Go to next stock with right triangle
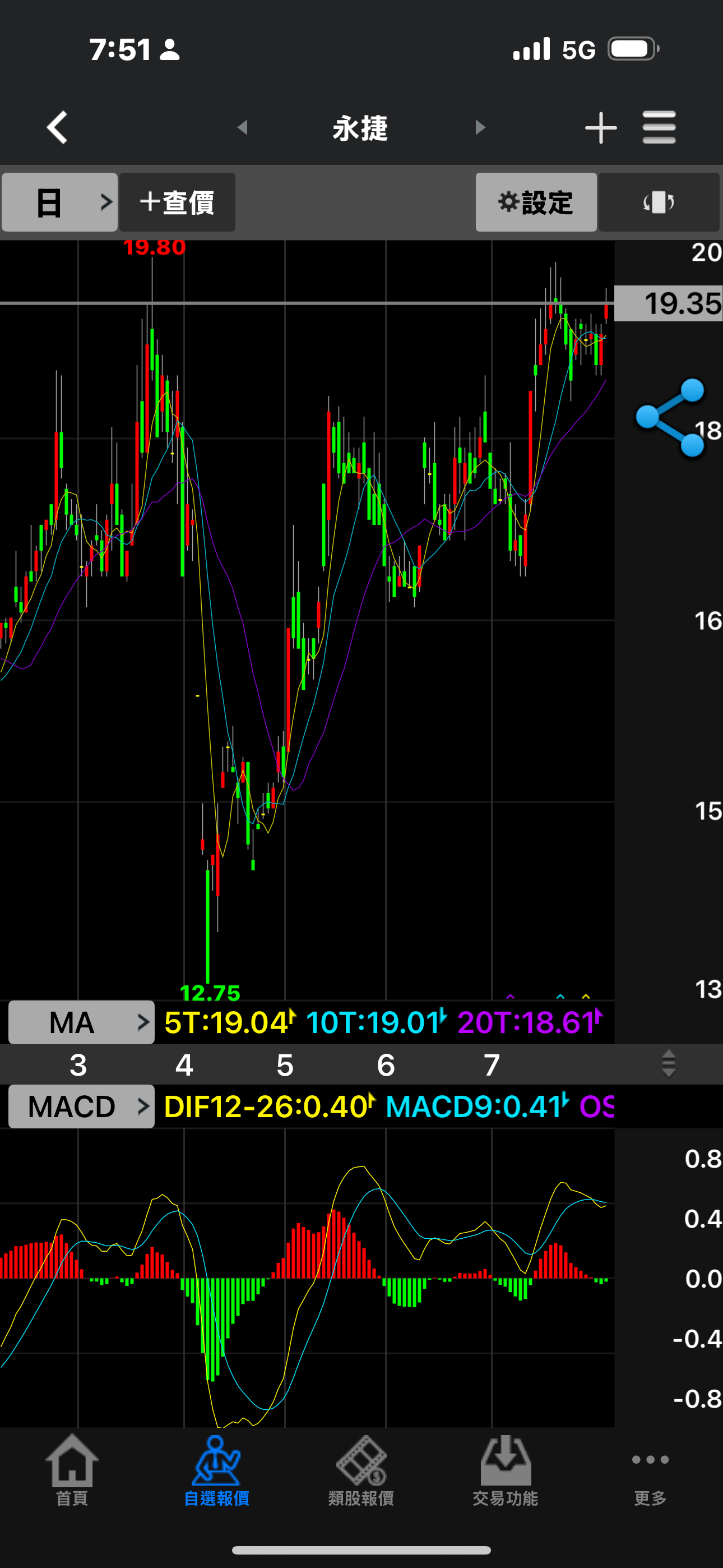Image resolution: width=723 pixels, height=1568 pixels. click(x=480, y=128)
